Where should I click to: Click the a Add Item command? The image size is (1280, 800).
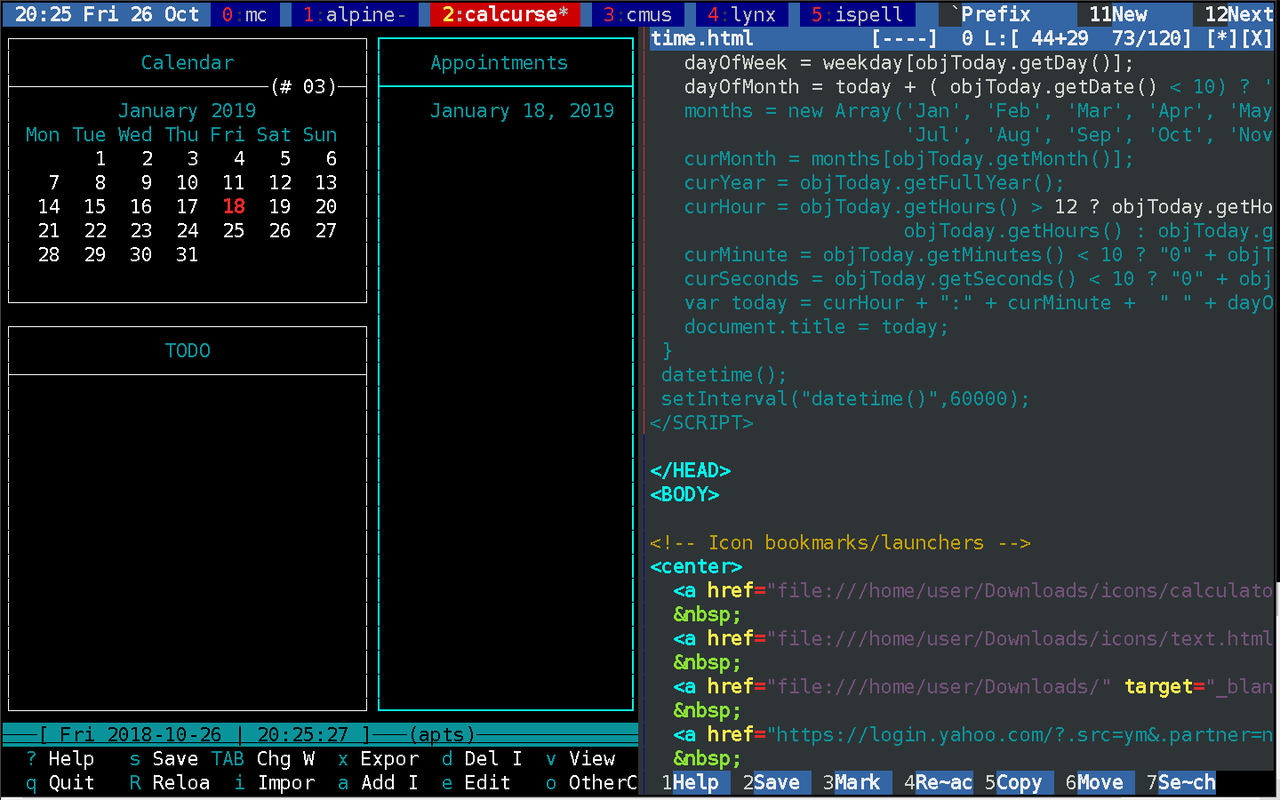(378, 782)
